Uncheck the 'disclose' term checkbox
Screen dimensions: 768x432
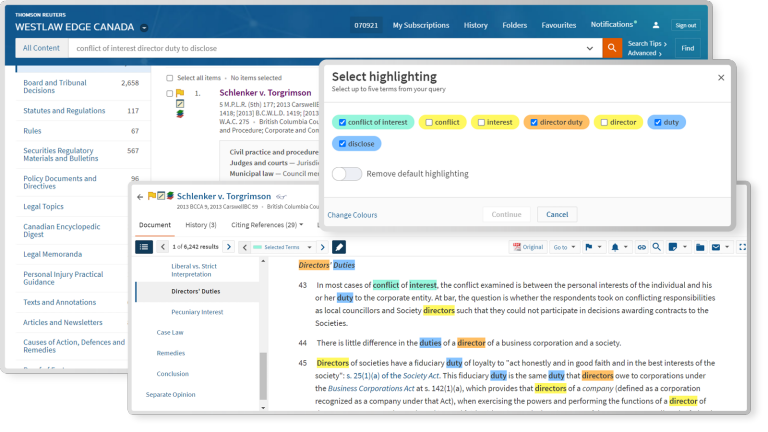click(342, 144)
